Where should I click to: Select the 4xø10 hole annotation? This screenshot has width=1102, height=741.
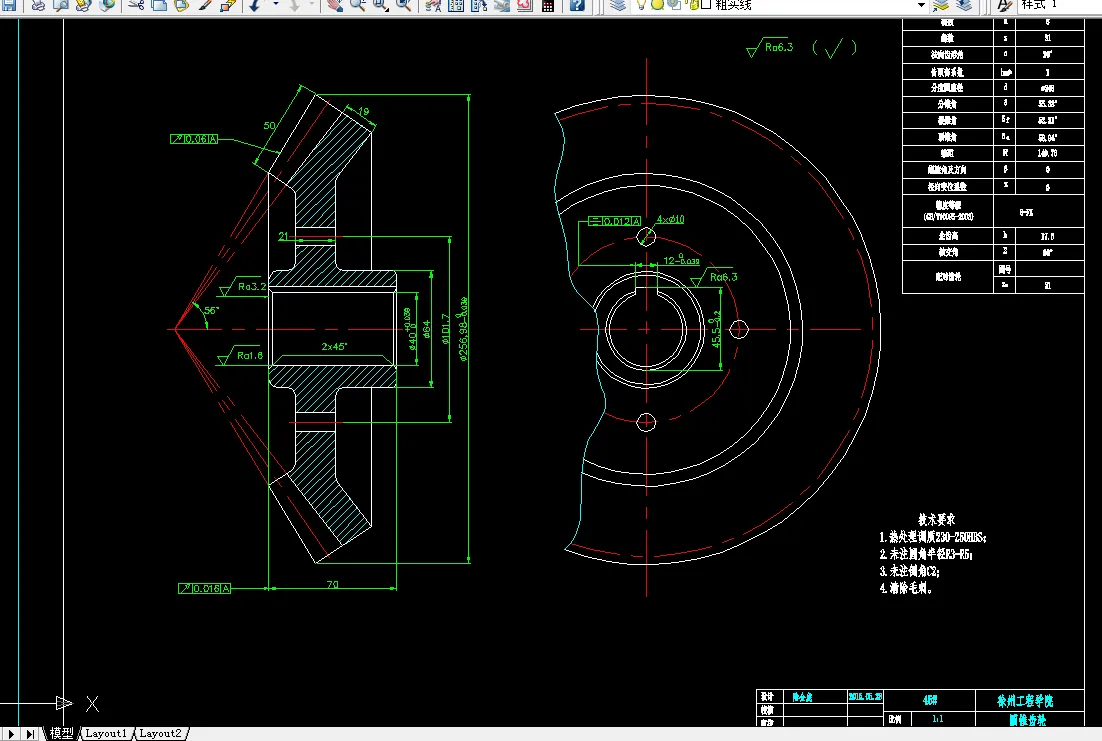click(670, 219)
